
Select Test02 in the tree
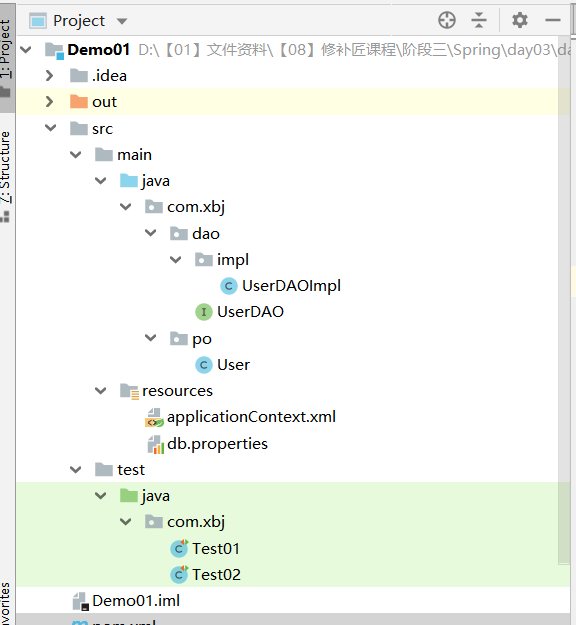coord(216,575)
